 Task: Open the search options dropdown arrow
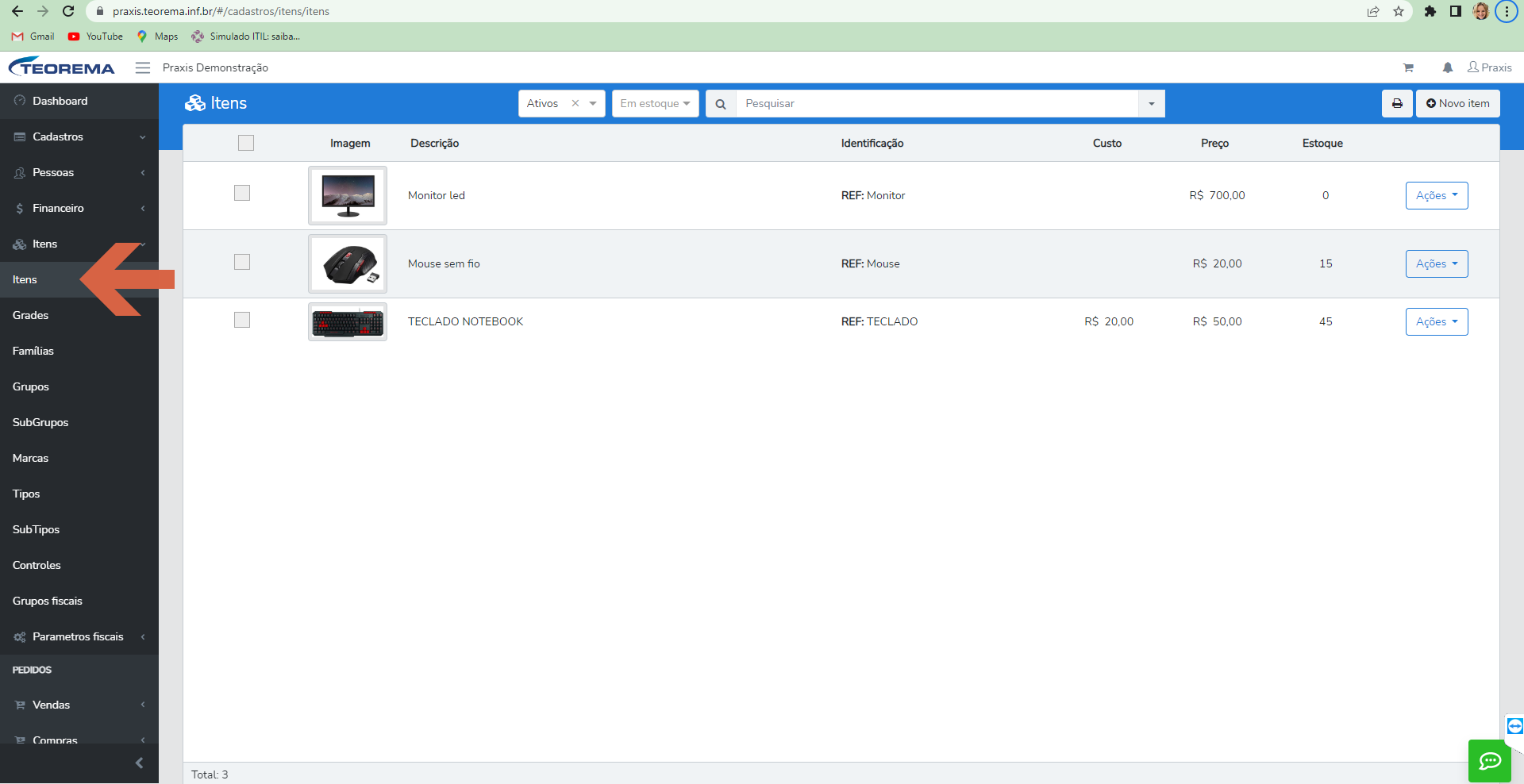pyautogui.click(x=1151, y=104)
